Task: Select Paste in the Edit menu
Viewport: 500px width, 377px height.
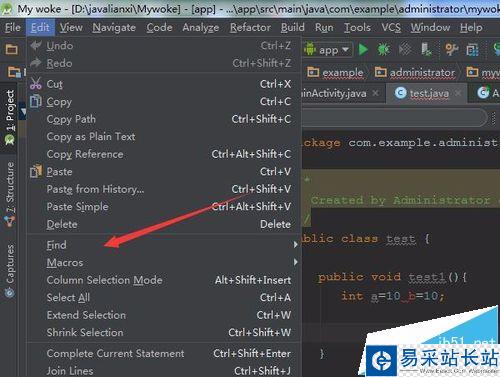Action: point(164,172)
